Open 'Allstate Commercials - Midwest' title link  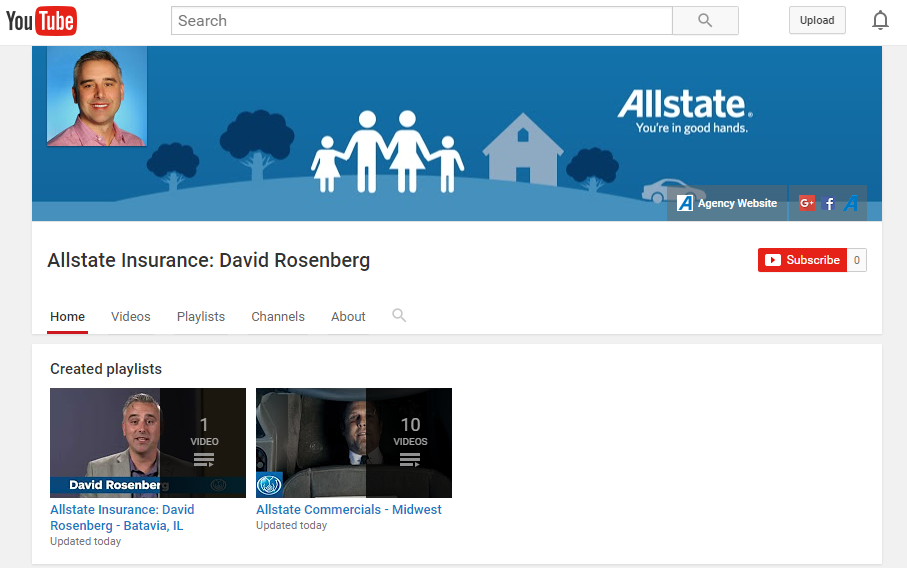pyautogui.click(x=349, y=510)
